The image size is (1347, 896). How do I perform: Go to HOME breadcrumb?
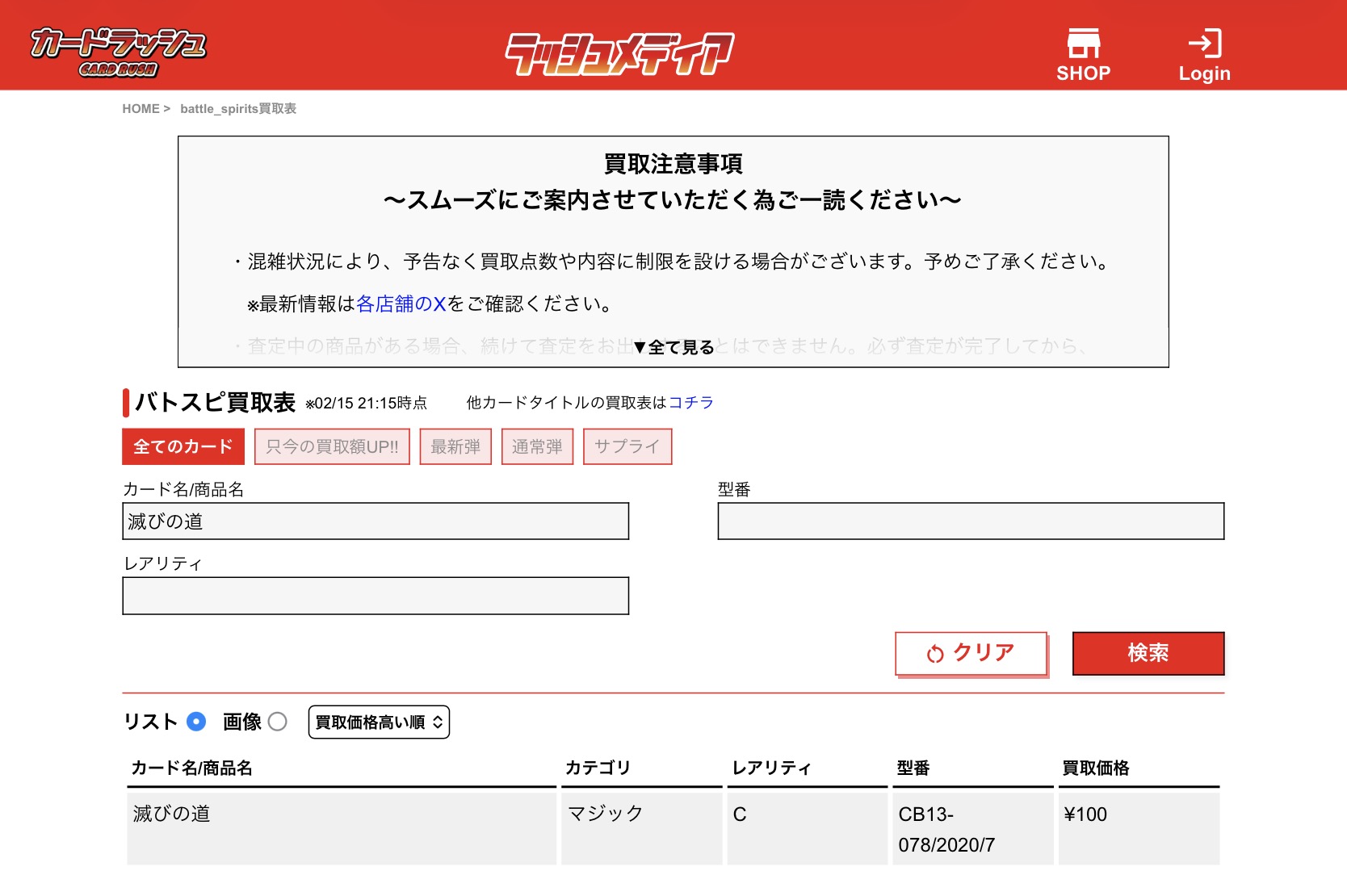(x=141, y=109)
